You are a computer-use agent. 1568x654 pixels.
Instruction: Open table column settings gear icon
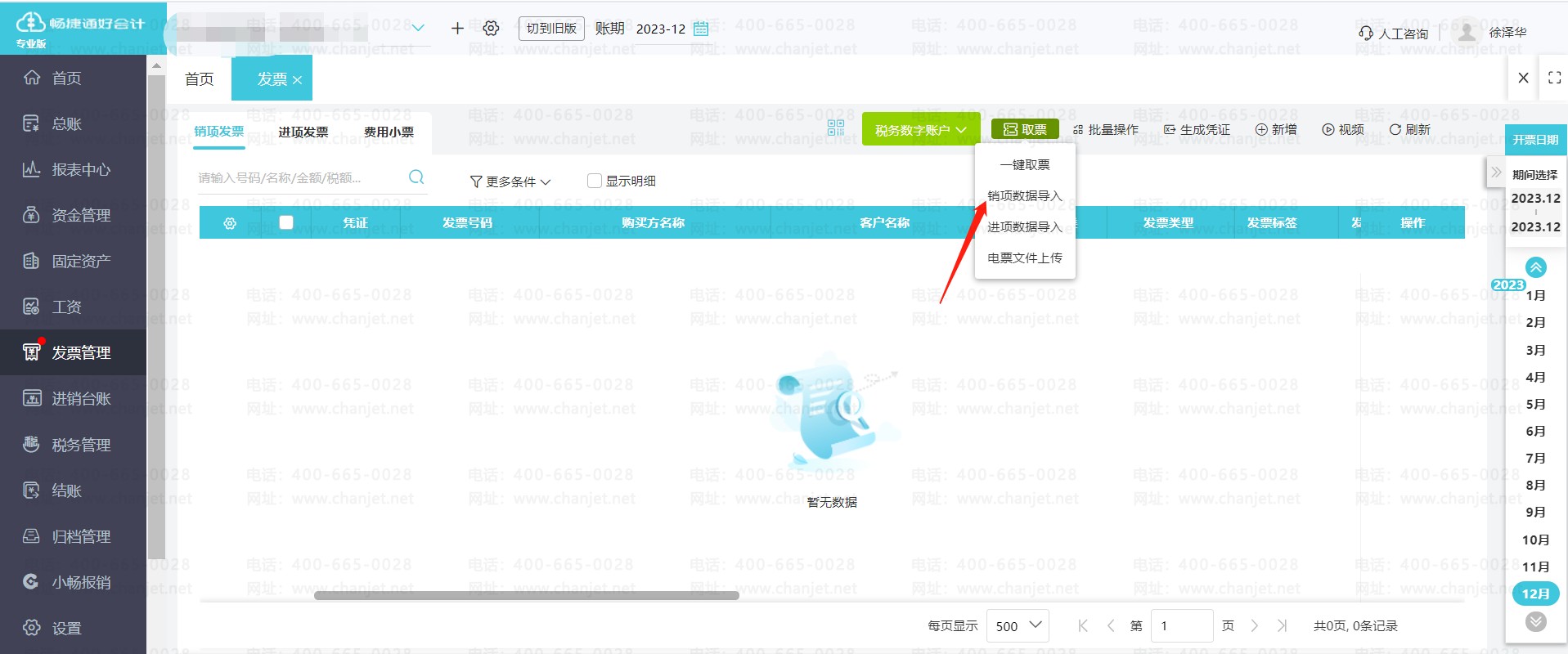point(230,223)
